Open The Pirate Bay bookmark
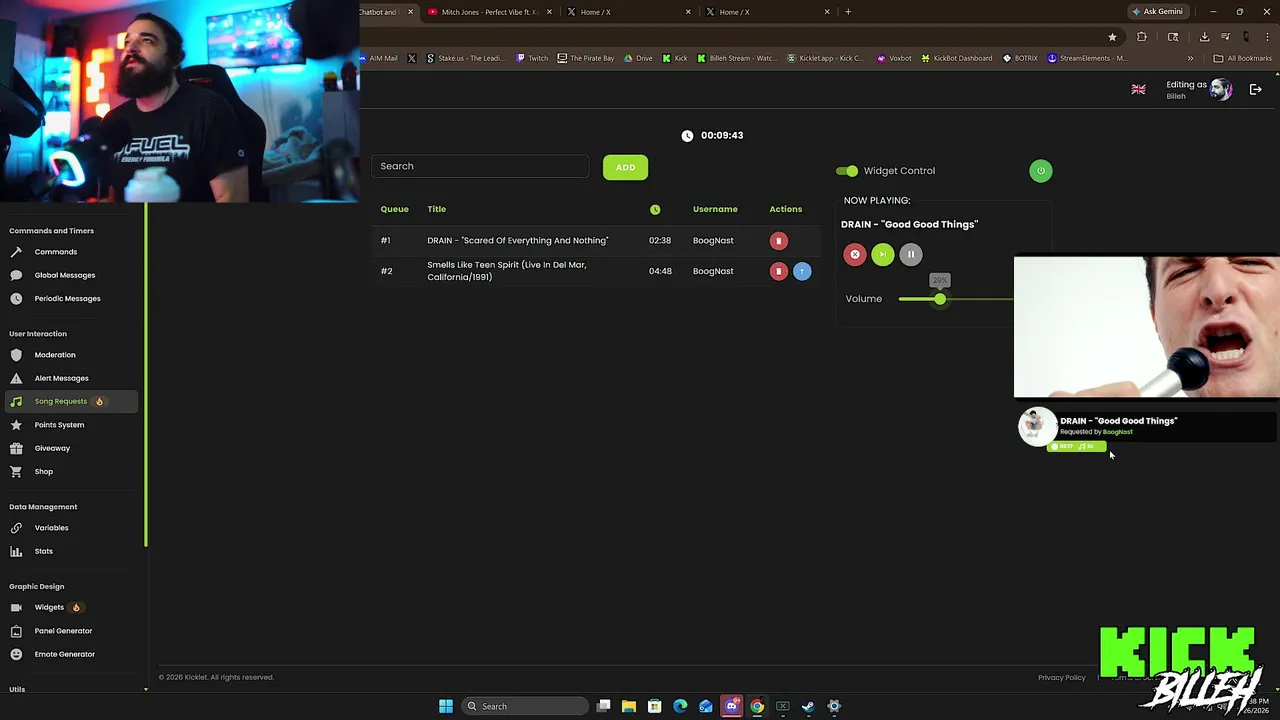1280x720 pixels. click(586, 58)
